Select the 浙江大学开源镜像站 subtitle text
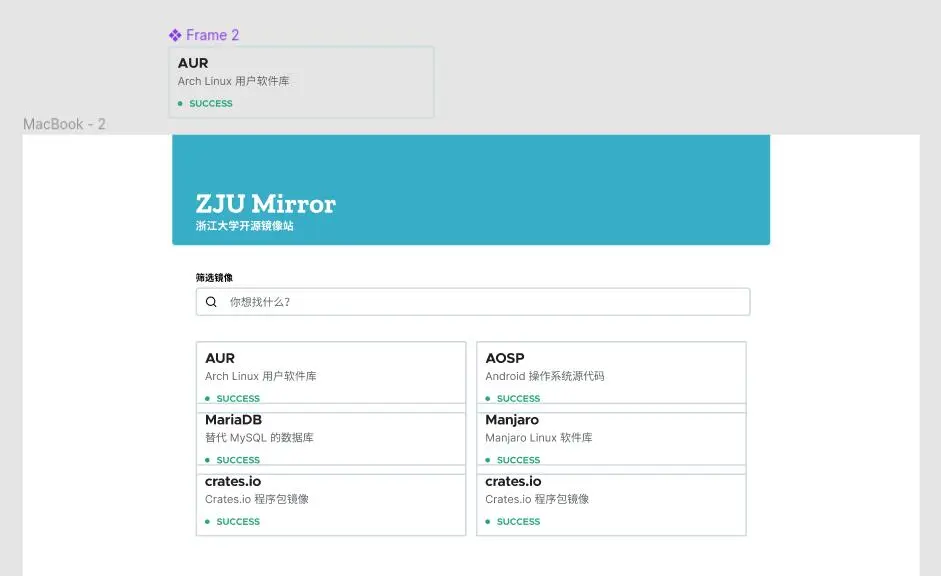 pos(244,227)
